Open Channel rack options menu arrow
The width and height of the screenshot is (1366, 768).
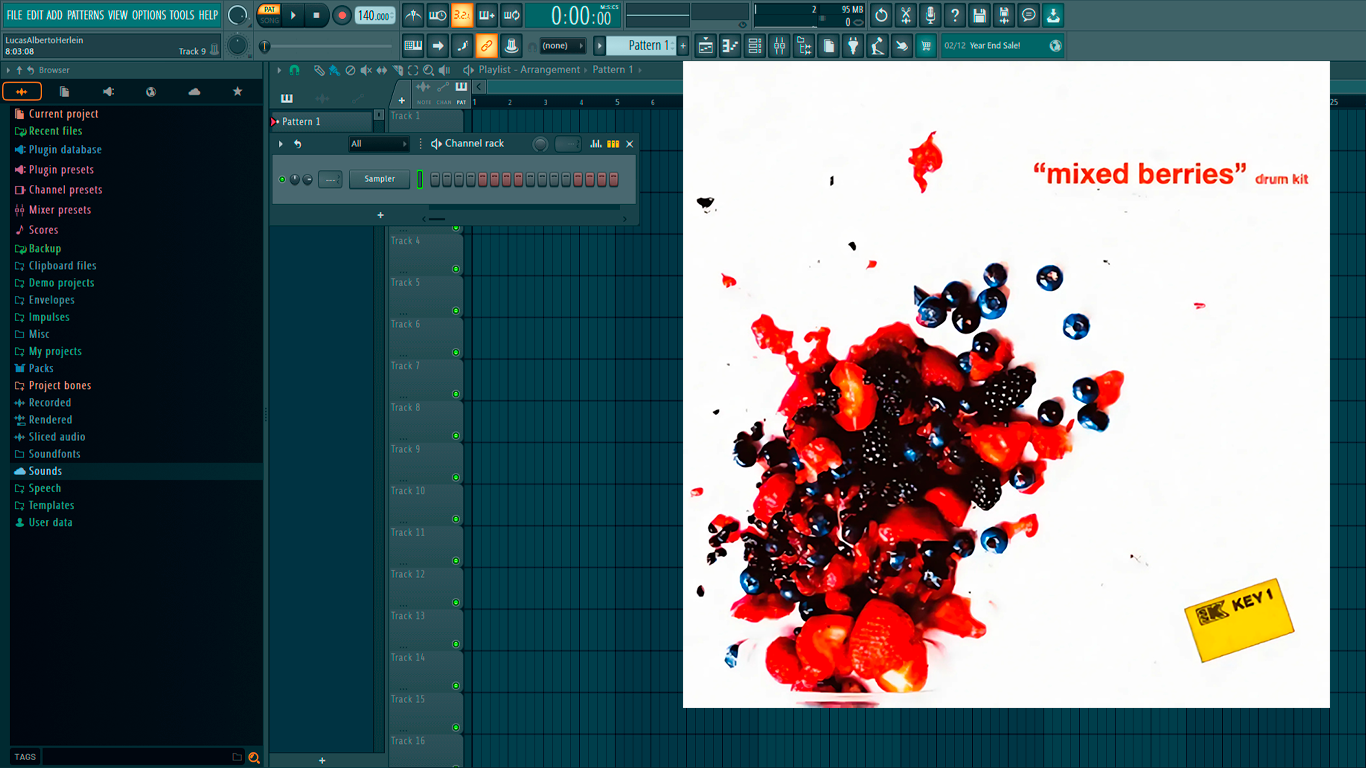281,144
